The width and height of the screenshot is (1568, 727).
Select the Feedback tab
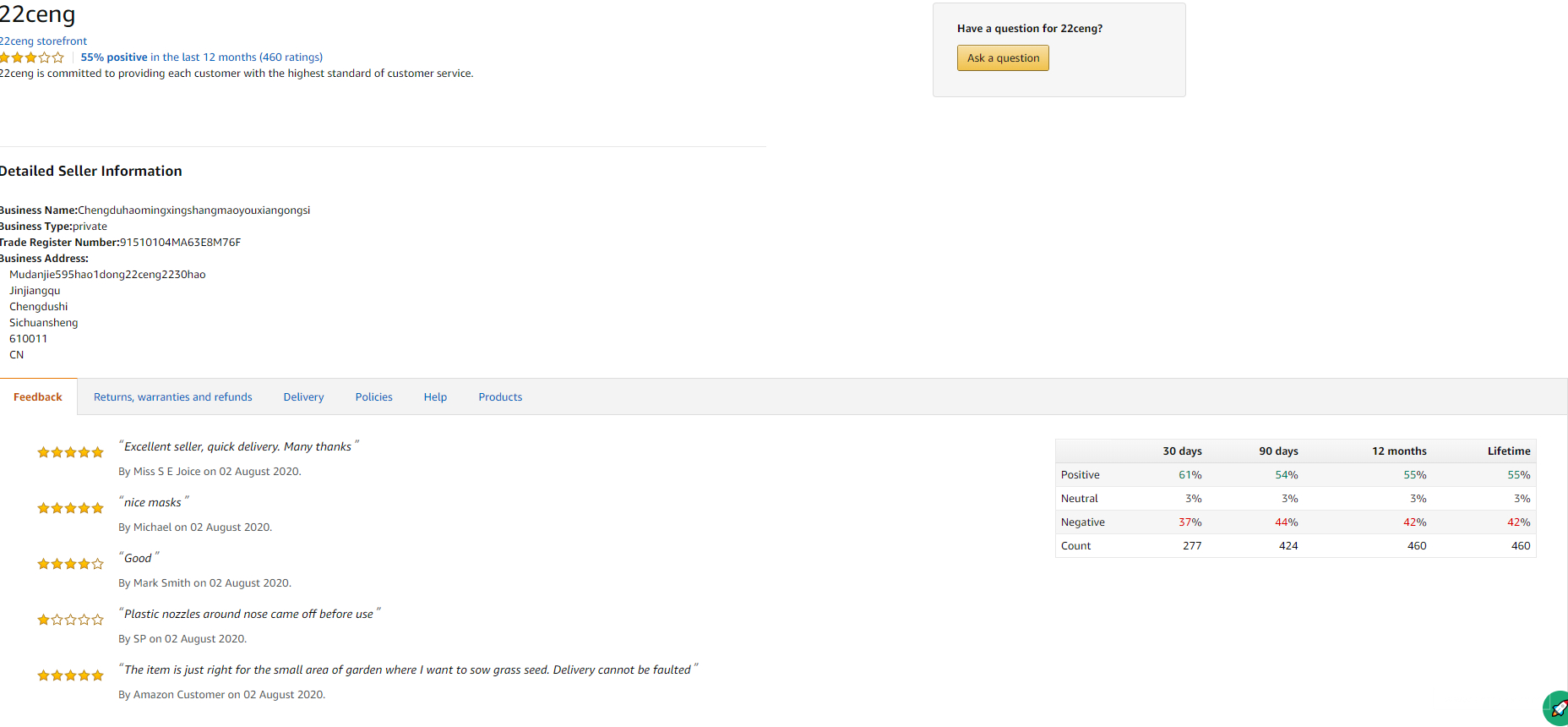tap(38, 397)
